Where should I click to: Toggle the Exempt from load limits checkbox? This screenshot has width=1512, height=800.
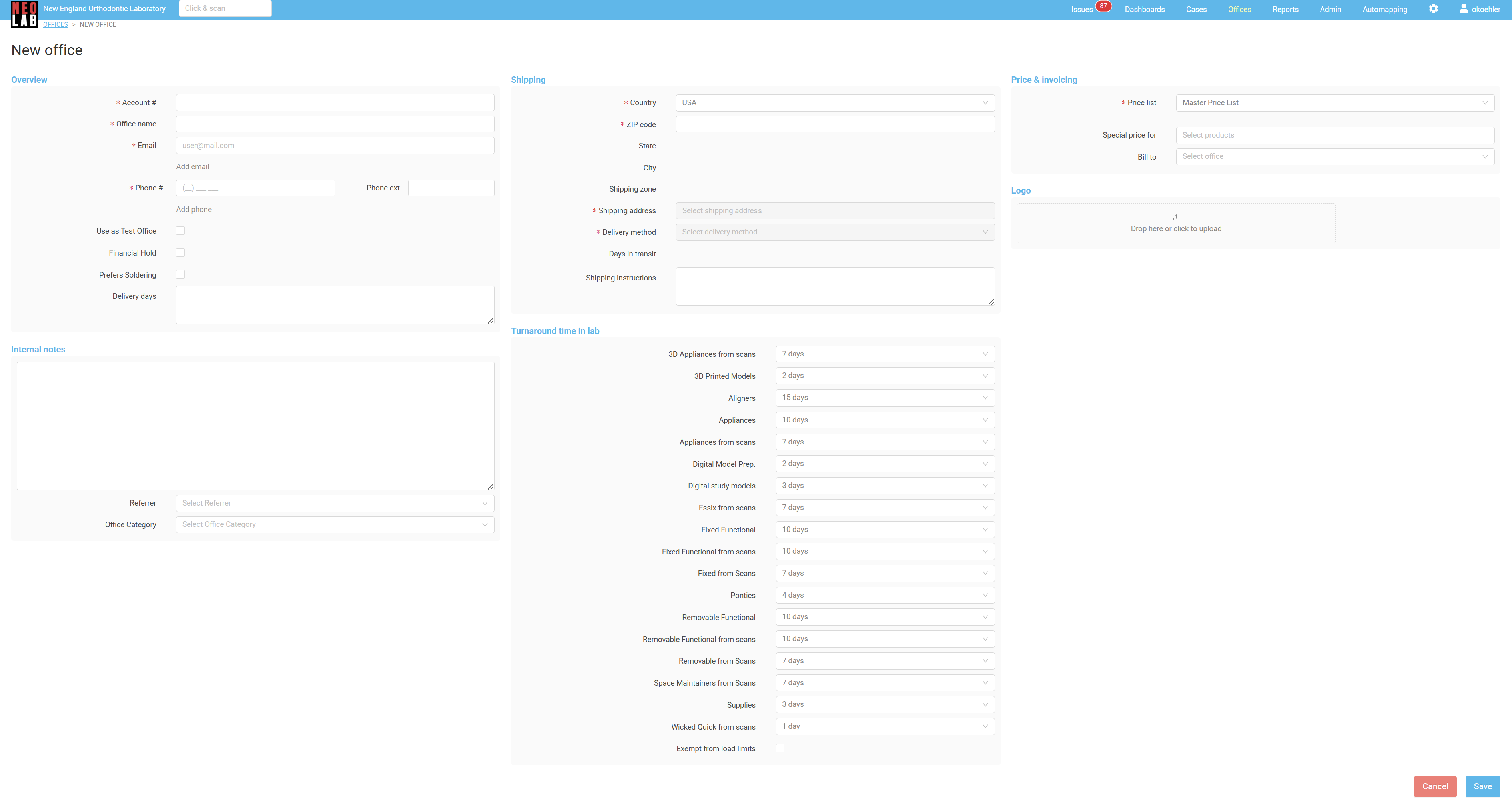780,748
